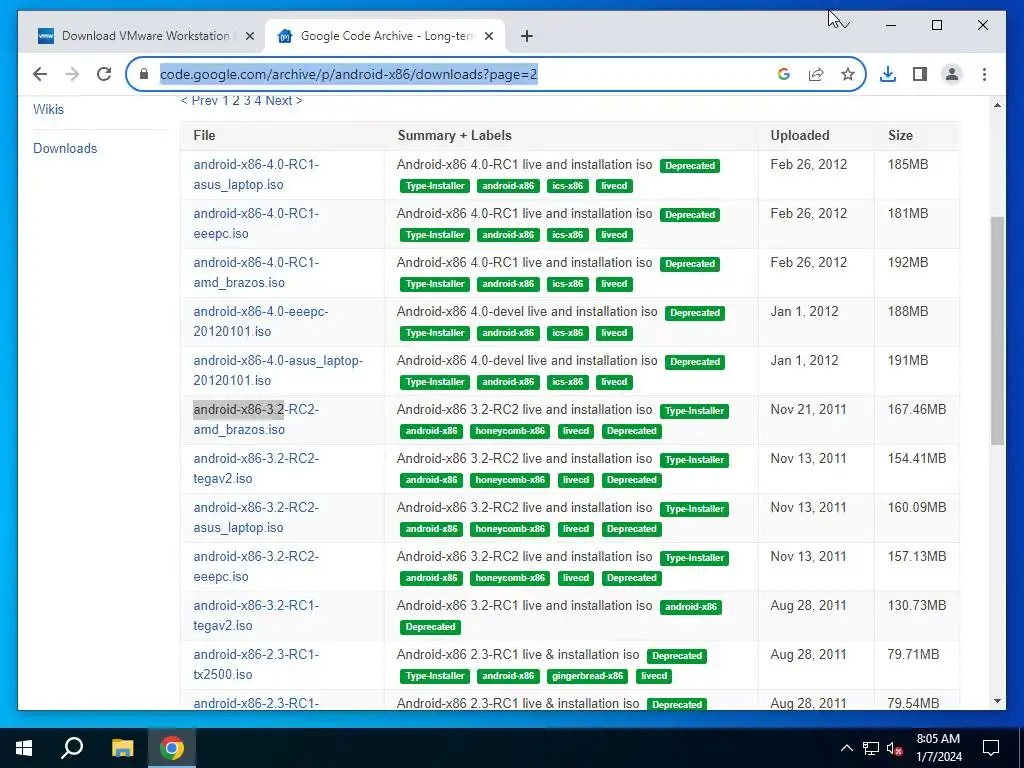Go to page 1 of downloads
The image size is (1024, 768).
[225, 101]
